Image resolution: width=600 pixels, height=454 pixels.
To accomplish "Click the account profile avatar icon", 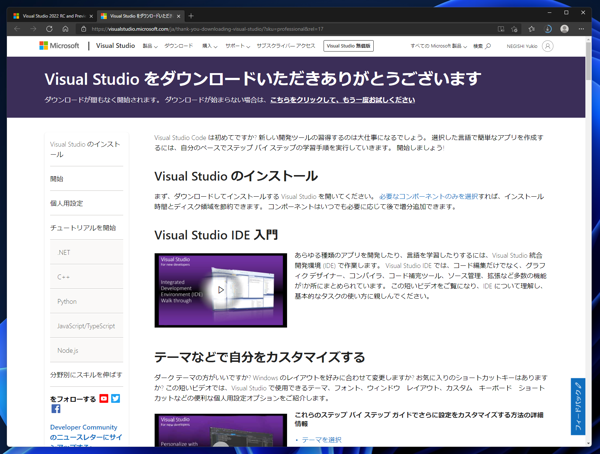I will point(548,46).
